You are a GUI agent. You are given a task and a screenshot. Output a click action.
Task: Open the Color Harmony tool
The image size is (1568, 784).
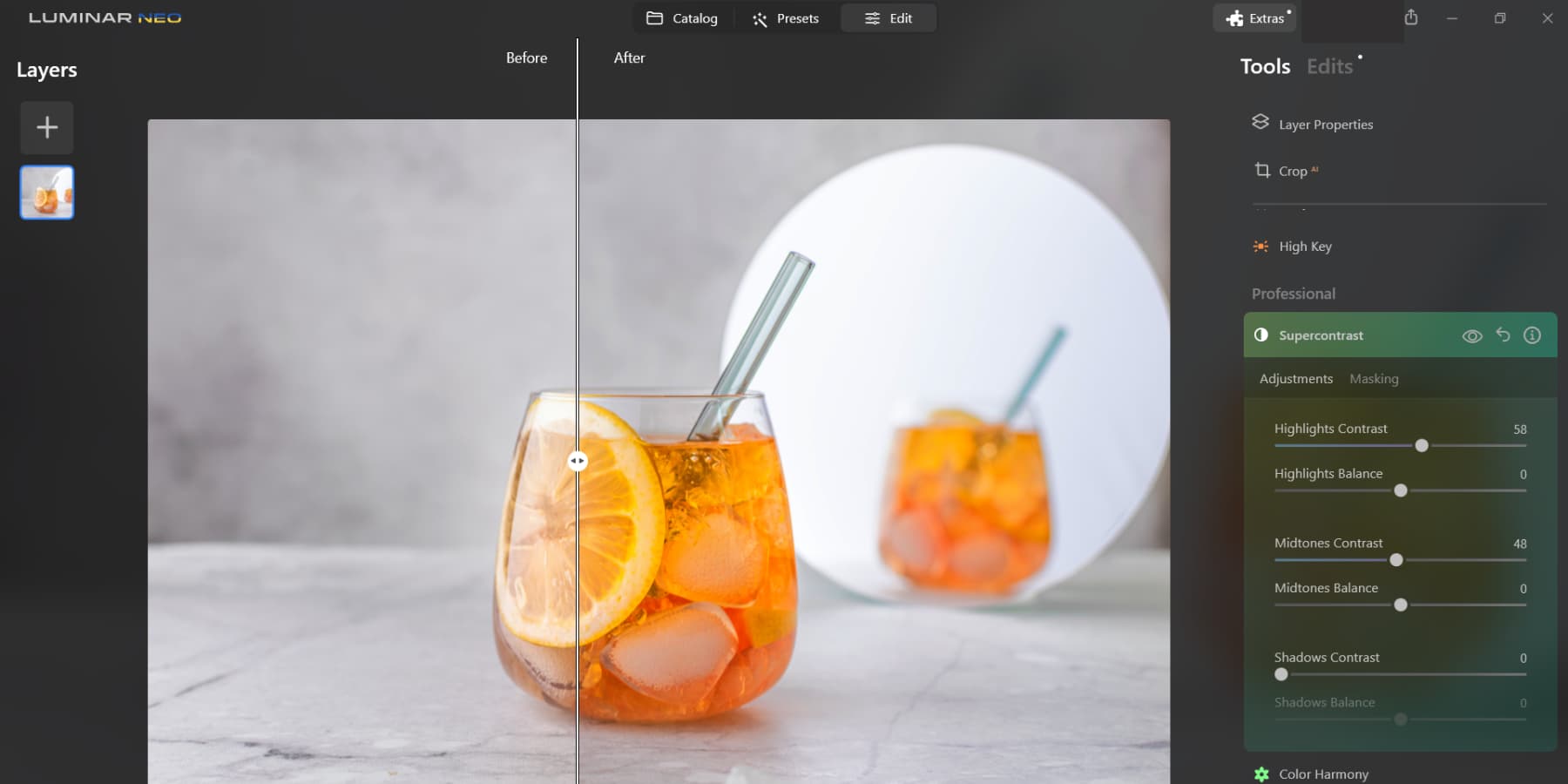(1323, 774)
